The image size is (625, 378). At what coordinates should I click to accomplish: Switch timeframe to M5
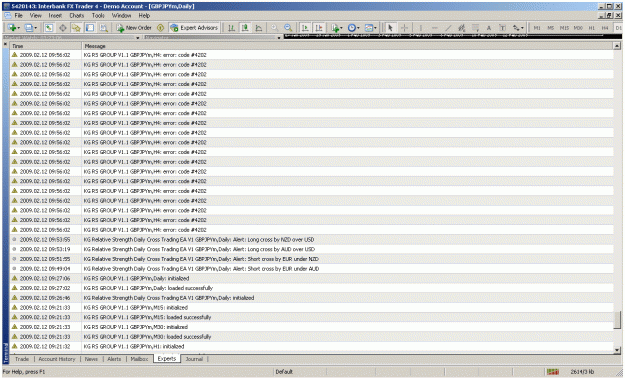point(550,28)
